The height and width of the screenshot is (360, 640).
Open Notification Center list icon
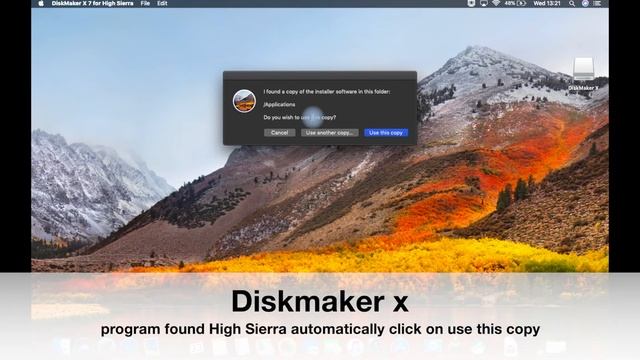coord(597,3)
